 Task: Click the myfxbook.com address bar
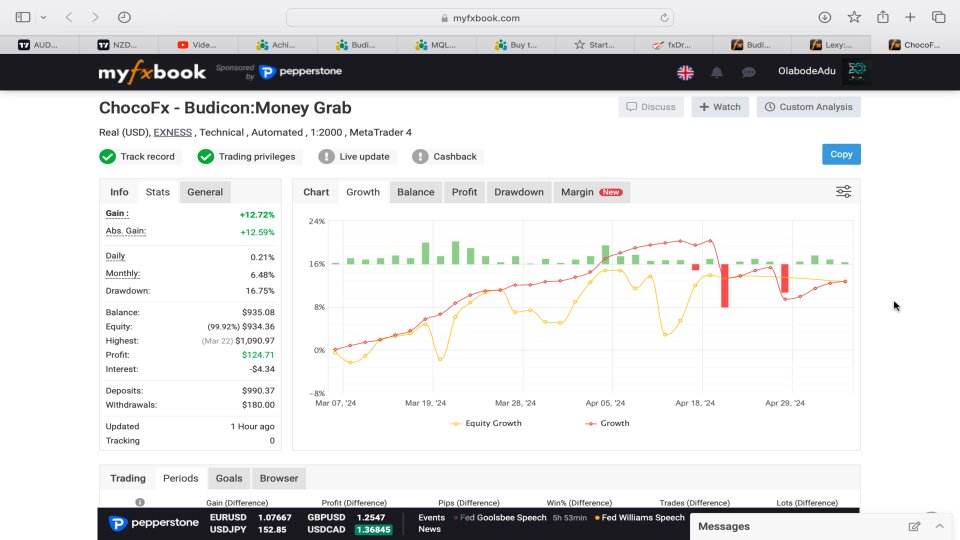(479, 18)
